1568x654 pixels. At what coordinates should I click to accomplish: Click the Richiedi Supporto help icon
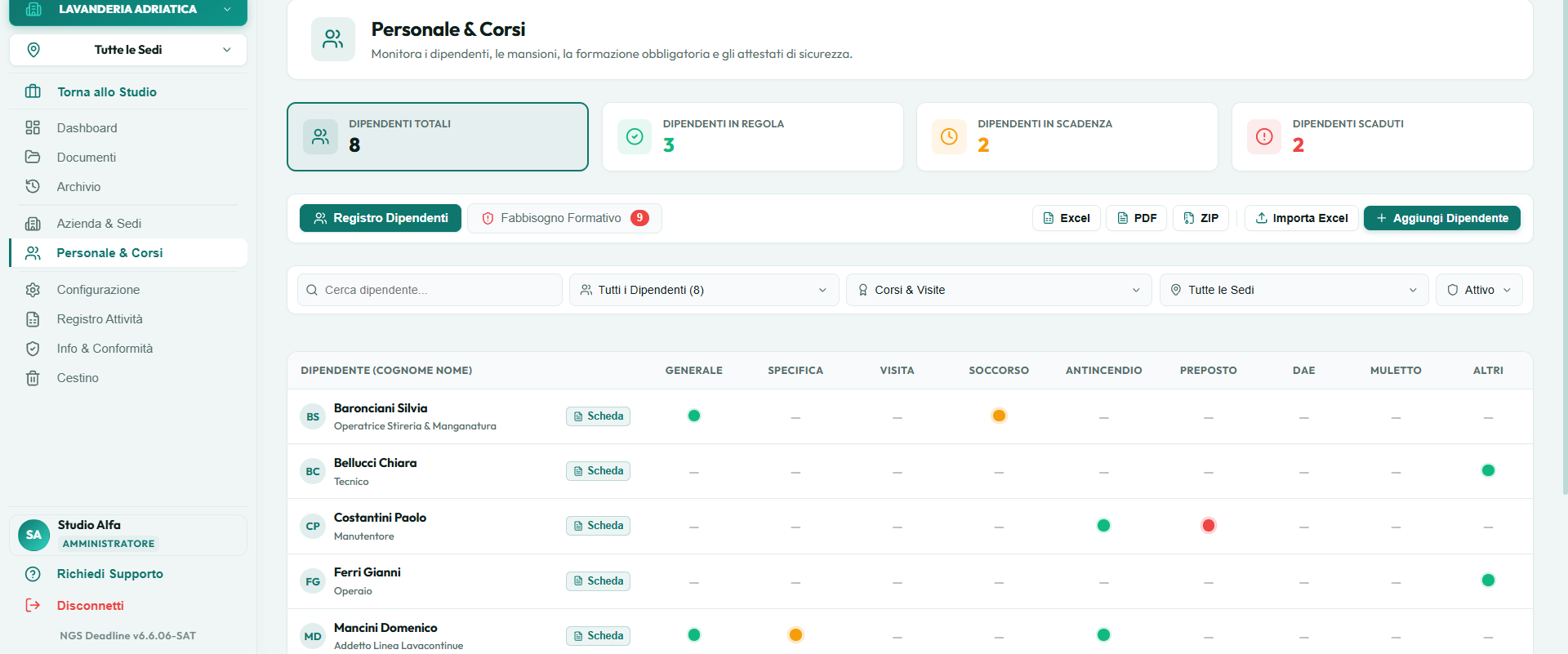click(x=33, y=574)
